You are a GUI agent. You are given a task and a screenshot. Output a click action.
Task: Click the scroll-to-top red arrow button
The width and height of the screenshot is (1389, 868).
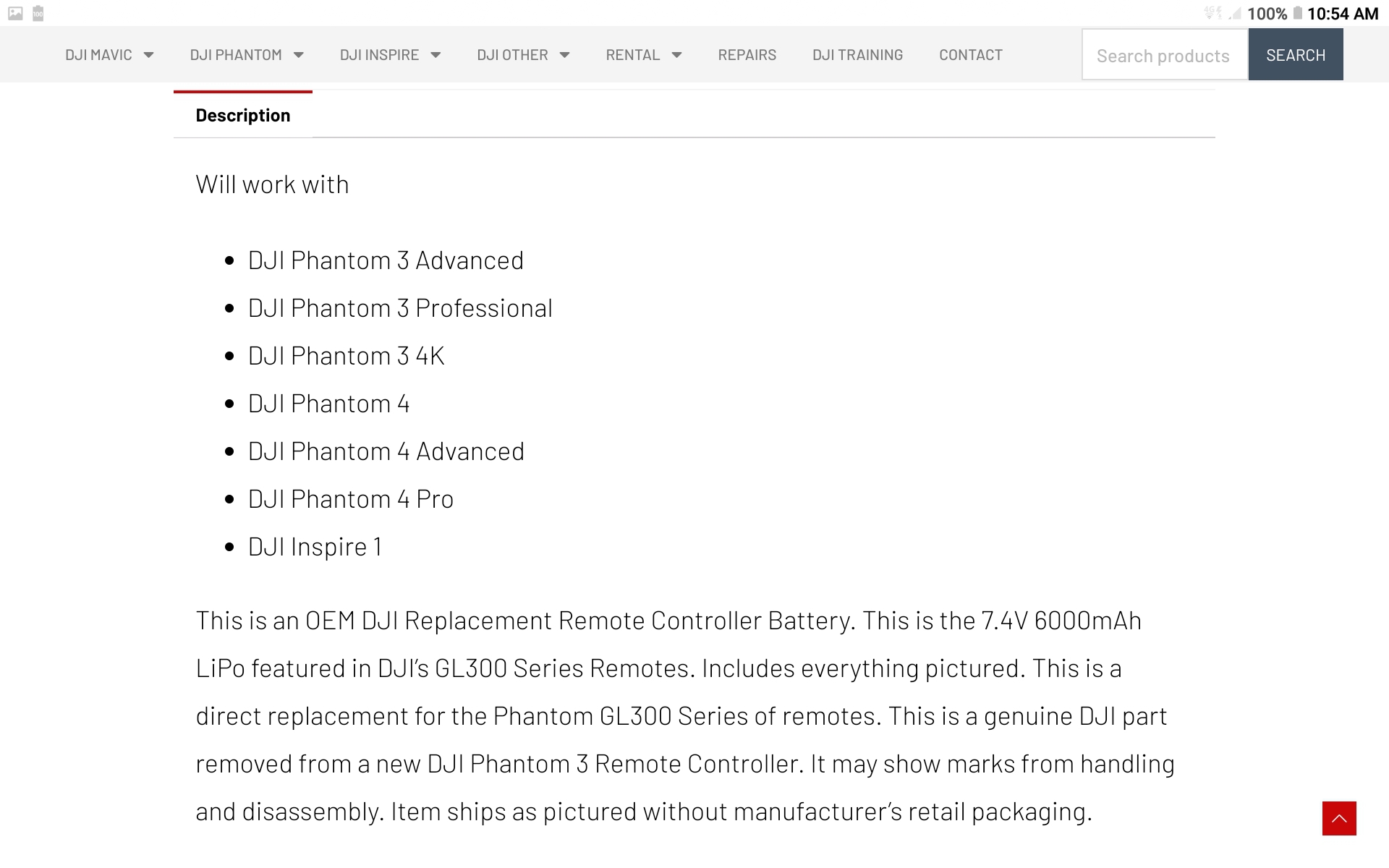point(1339,818)
